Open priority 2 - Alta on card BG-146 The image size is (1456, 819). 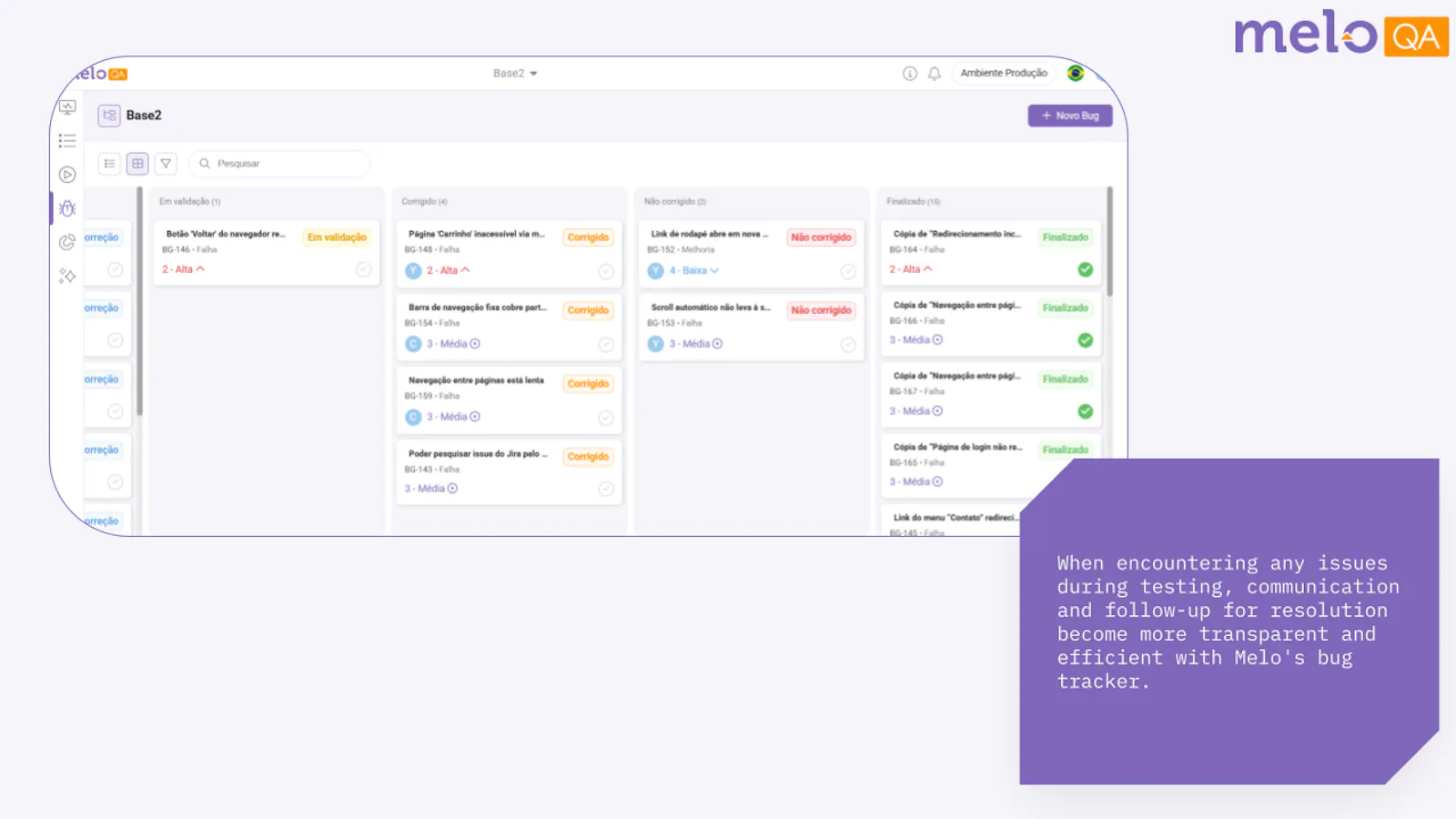[x=184, y=269]
